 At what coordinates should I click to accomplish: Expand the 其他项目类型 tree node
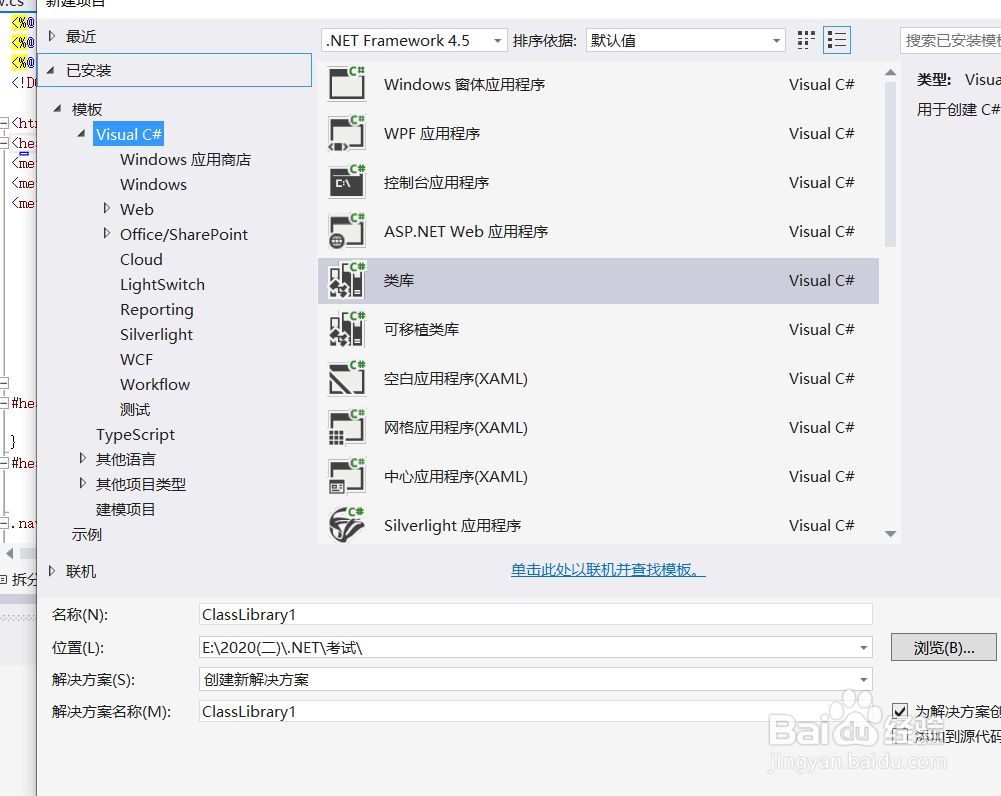pos(82,483)
